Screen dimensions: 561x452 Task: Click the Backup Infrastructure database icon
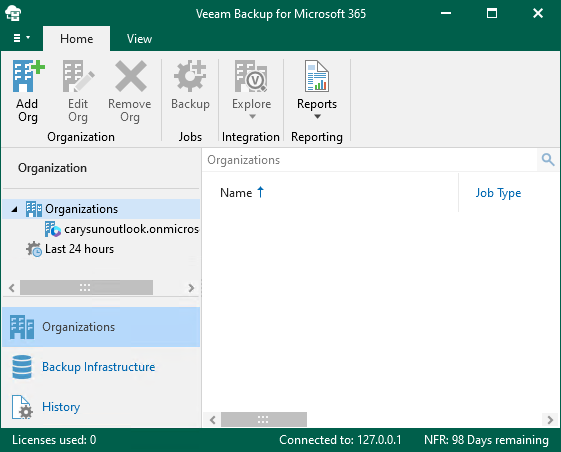(22, 367)
